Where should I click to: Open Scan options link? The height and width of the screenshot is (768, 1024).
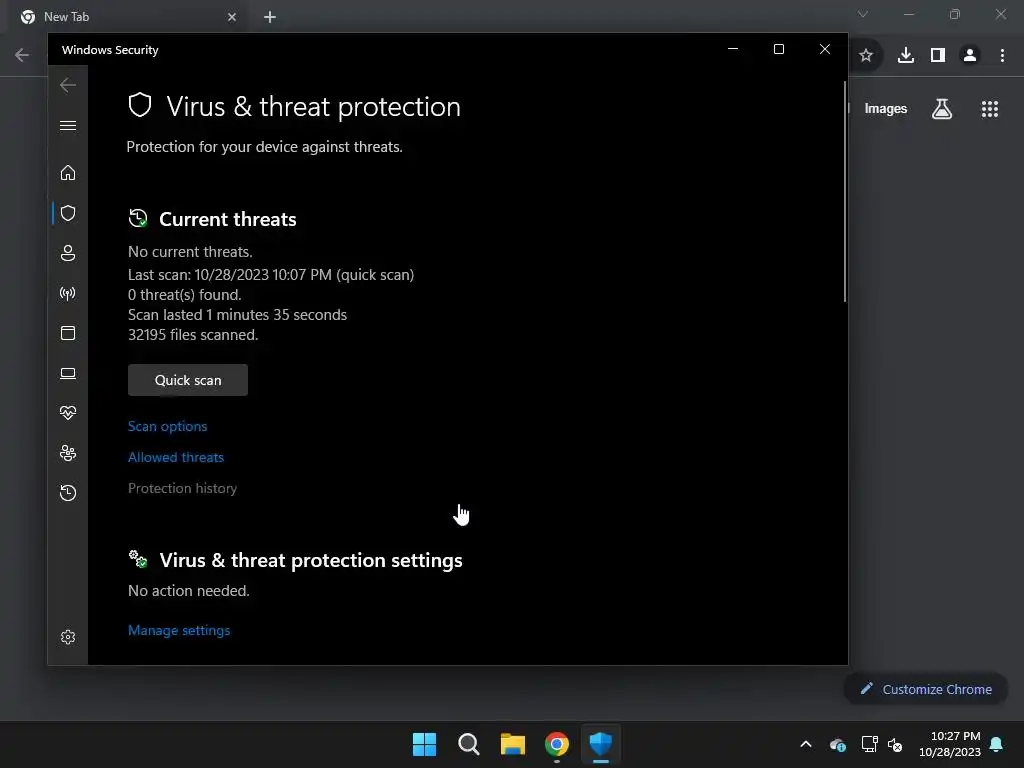[x=167, y=426]
